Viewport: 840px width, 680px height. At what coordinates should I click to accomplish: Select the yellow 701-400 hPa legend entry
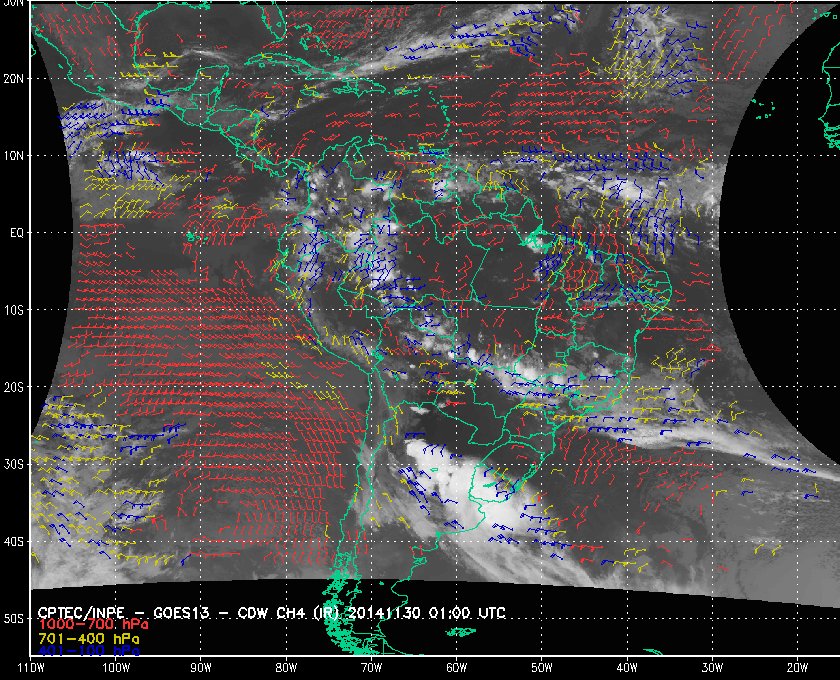click(x=88, y=639)
